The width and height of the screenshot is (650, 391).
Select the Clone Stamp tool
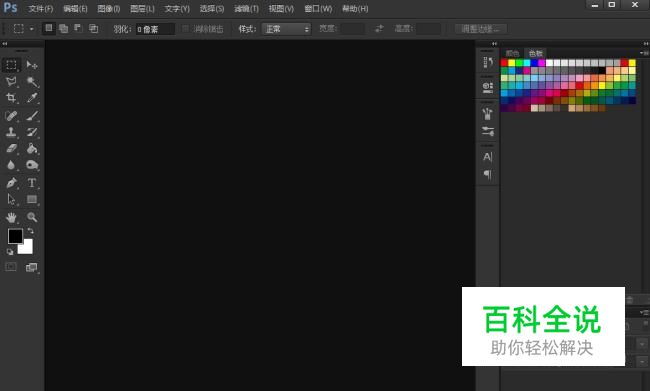tap(11, 132)
